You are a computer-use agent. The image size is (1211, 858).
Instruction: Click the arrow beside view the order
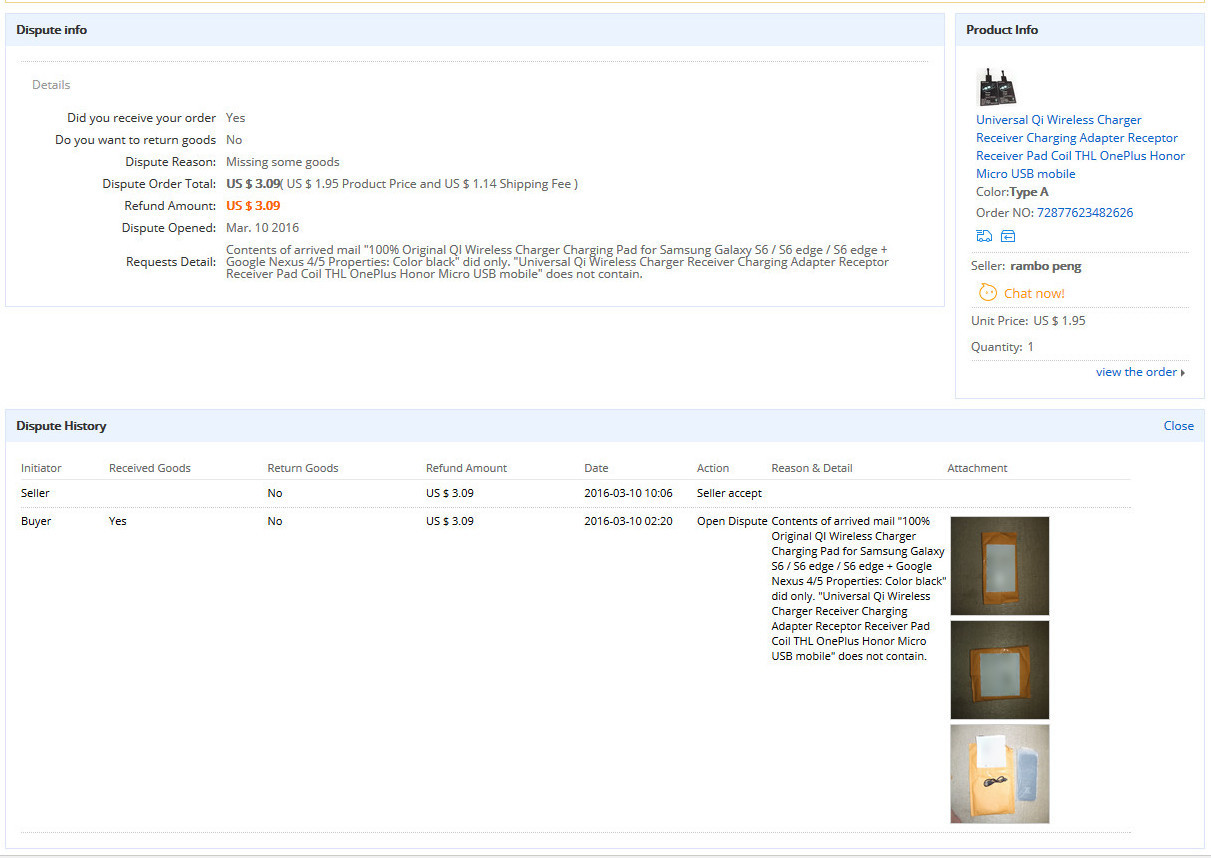tap(1183, 373)
